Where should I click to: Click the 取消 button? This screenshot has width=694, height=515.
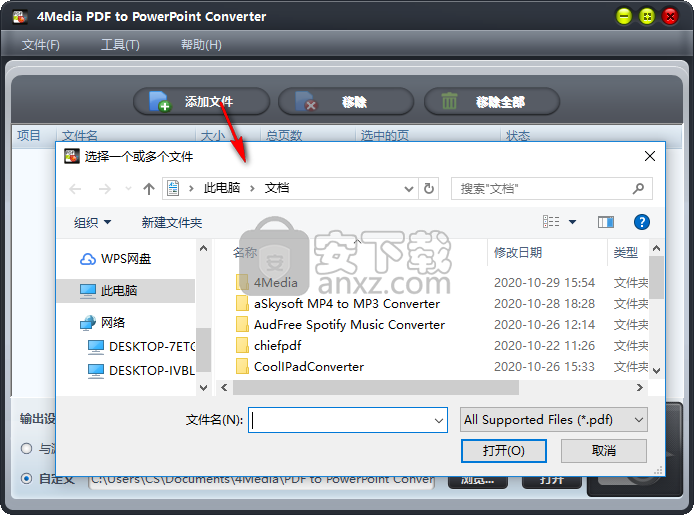click(x=604, y=451)
